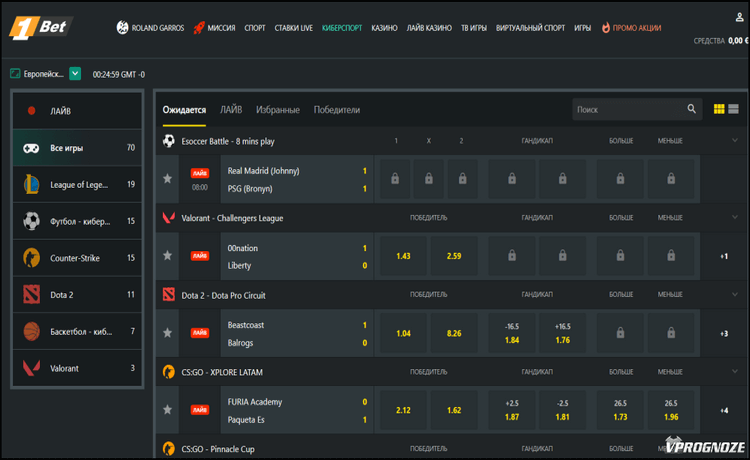Click the 1Bet logo
This screenshot has width=750, height=460.
pos(40,28)
